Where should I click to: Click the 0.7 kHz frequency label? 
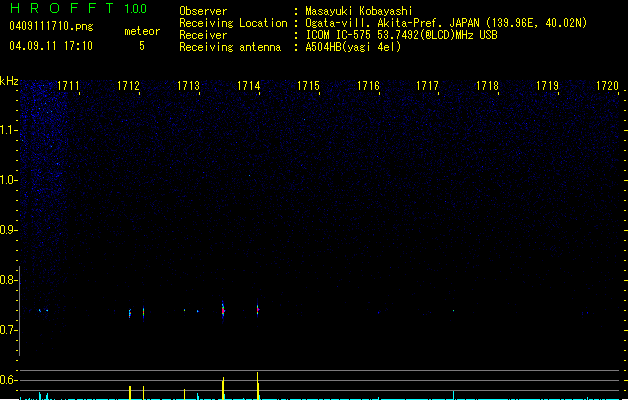coord(8,330)
